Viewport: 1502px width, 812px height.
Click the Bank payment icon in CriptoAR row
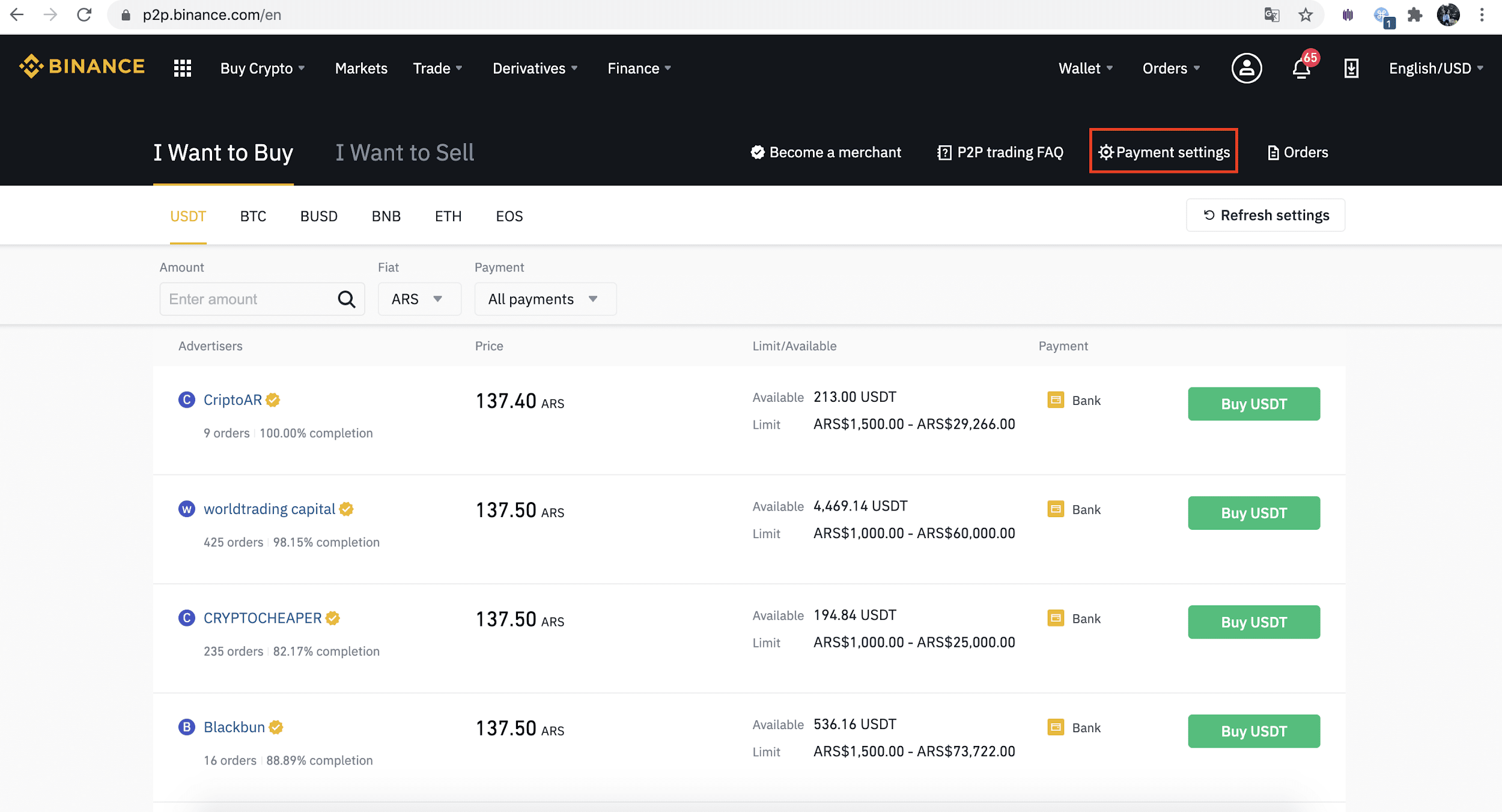tap(1056, 400)
